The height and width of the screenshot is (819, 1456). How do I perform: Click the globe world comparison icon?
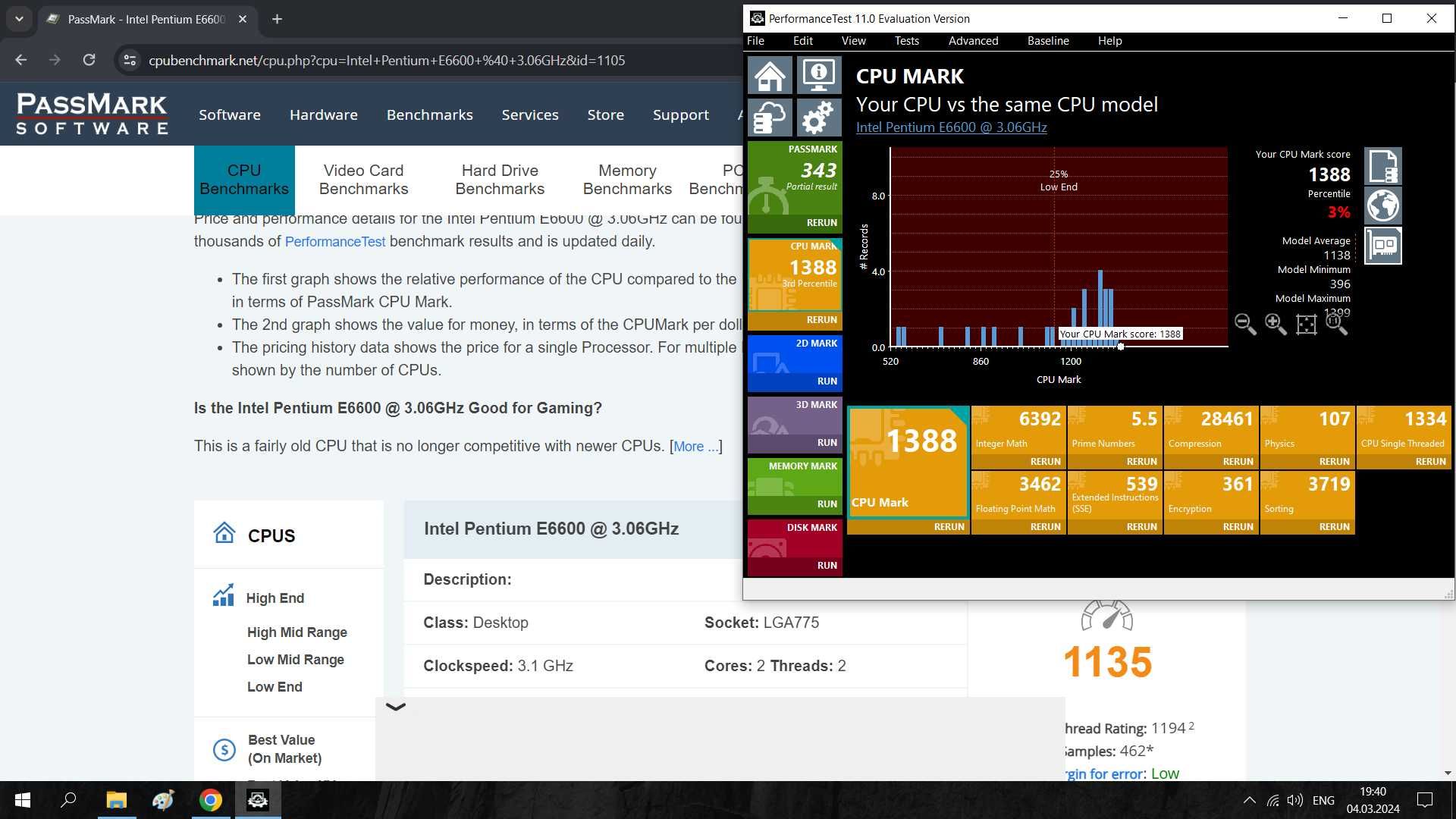(x=1383, y=206)
